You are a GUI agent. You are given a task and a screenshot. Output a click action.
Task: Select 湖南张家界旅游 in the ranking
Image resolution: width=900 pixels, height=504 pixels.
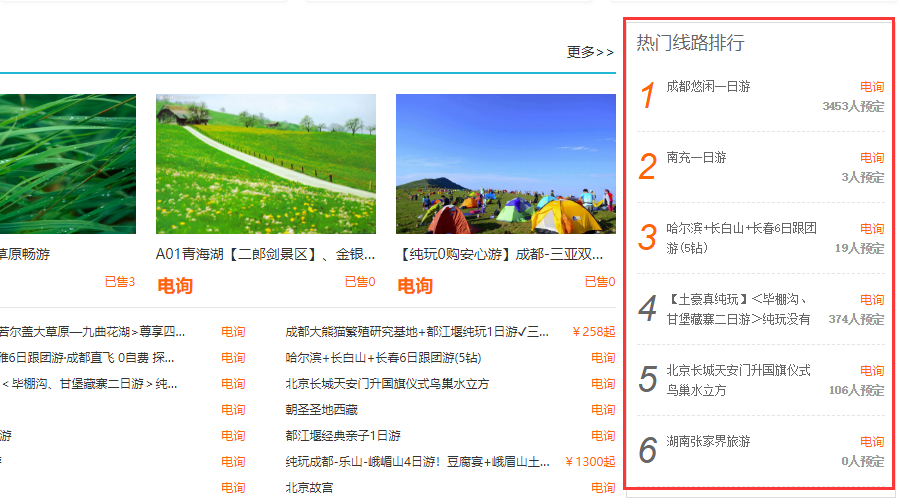click(x=708, y=442)
